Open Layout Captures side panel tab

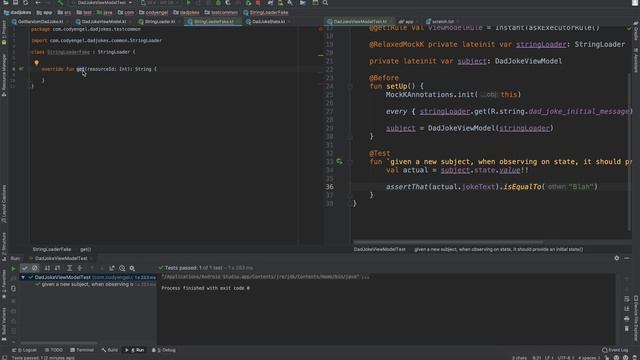click(4, 203)
